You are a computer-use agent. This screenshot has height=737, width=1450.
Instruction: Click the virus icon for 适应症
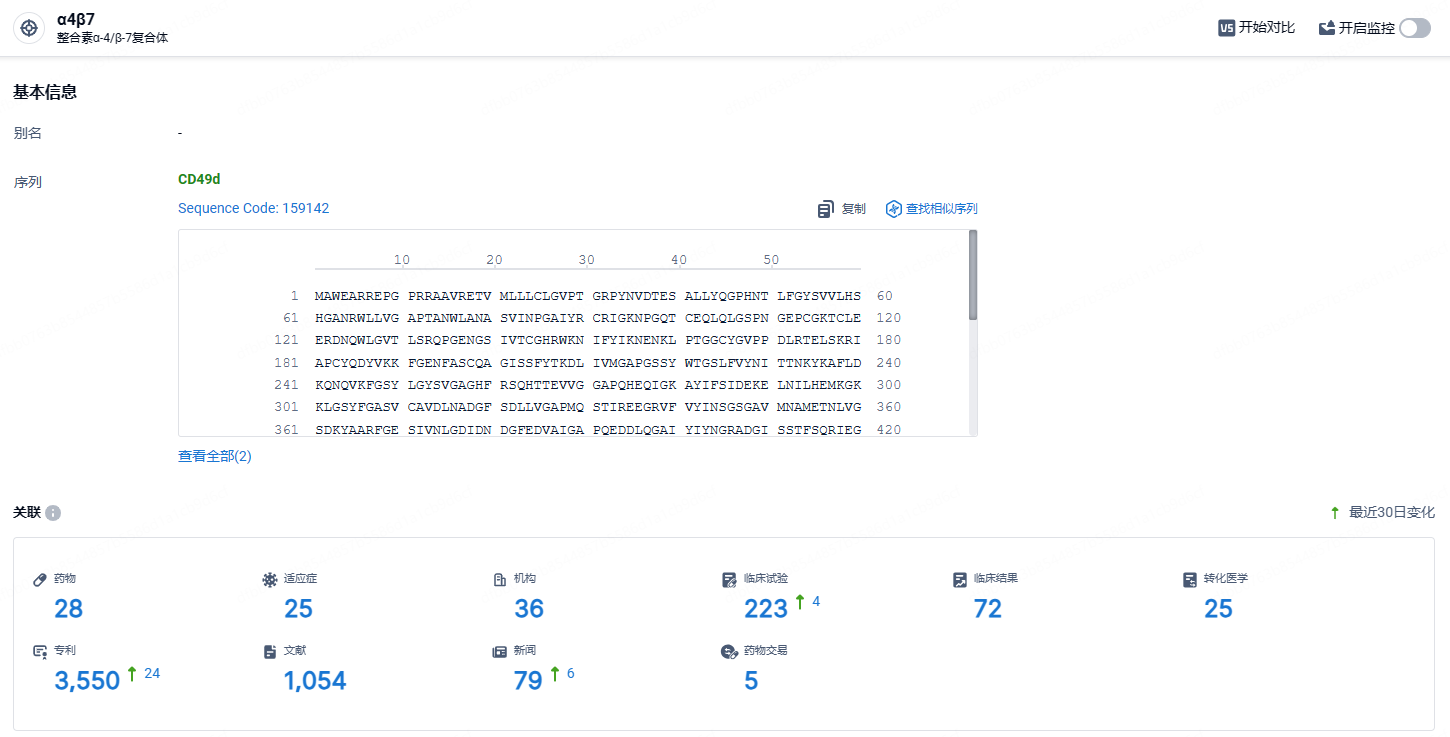point(269,579)
